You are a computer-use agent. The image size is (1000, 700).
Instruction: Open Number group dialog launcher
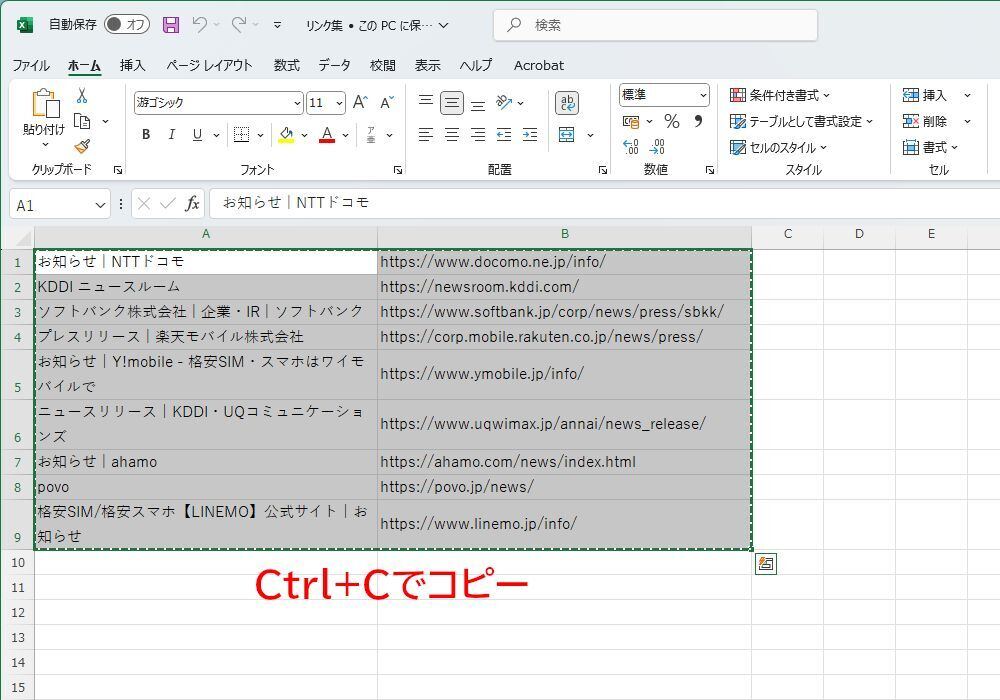[x=710, y=170]
